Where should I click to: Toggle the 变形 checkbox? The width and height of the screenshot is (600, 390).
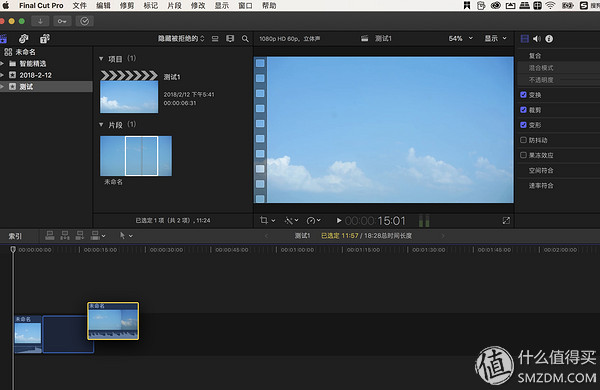[523, 125]
